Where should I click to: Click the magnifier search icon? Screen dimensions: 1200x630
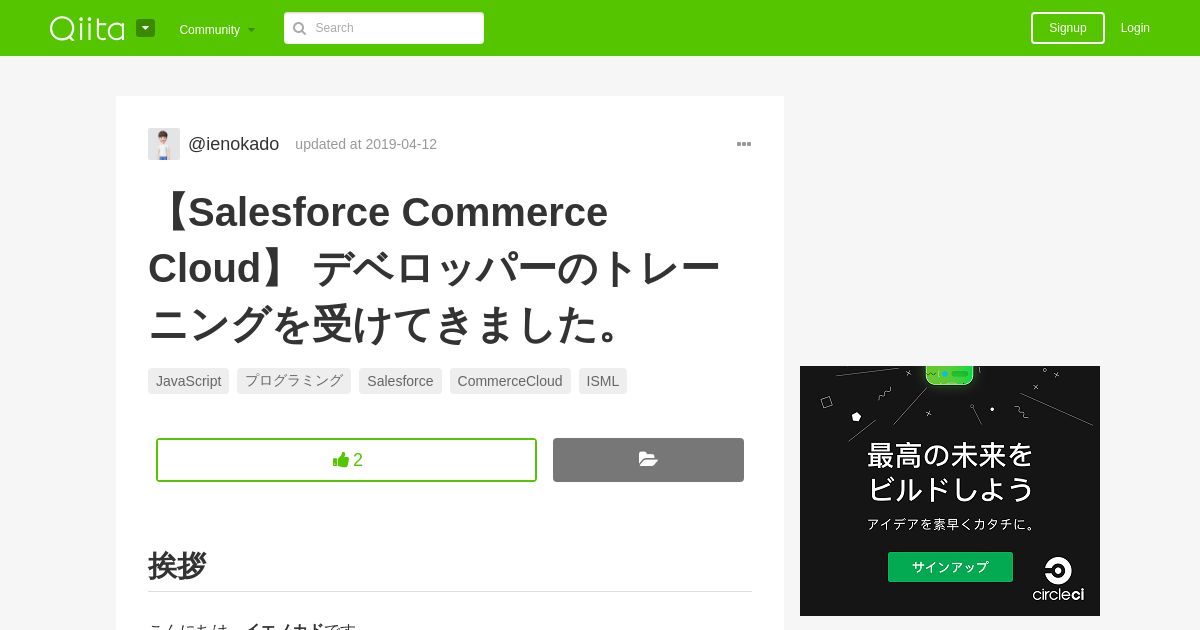pyautogui.click(x=299, y=28)
